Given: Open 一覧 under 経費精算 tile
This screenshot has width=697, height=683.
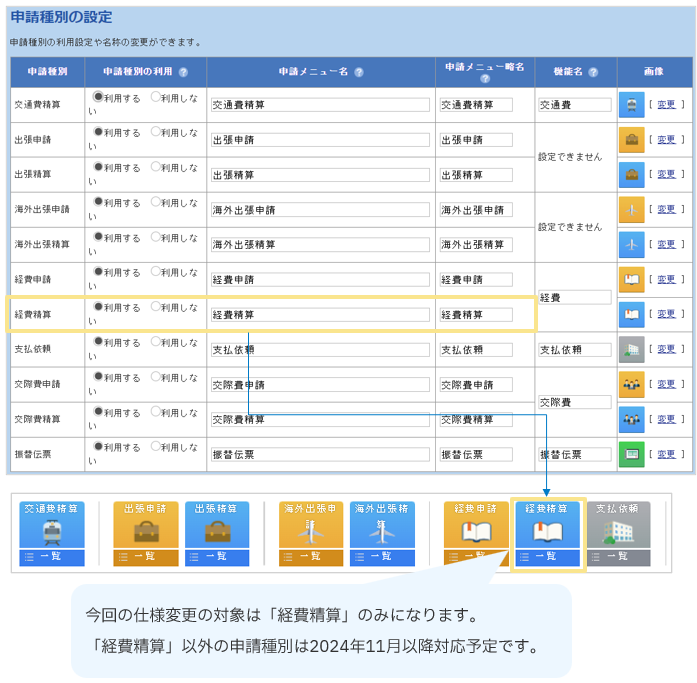Looking at the screenshot, I should [x=547, y=557].
